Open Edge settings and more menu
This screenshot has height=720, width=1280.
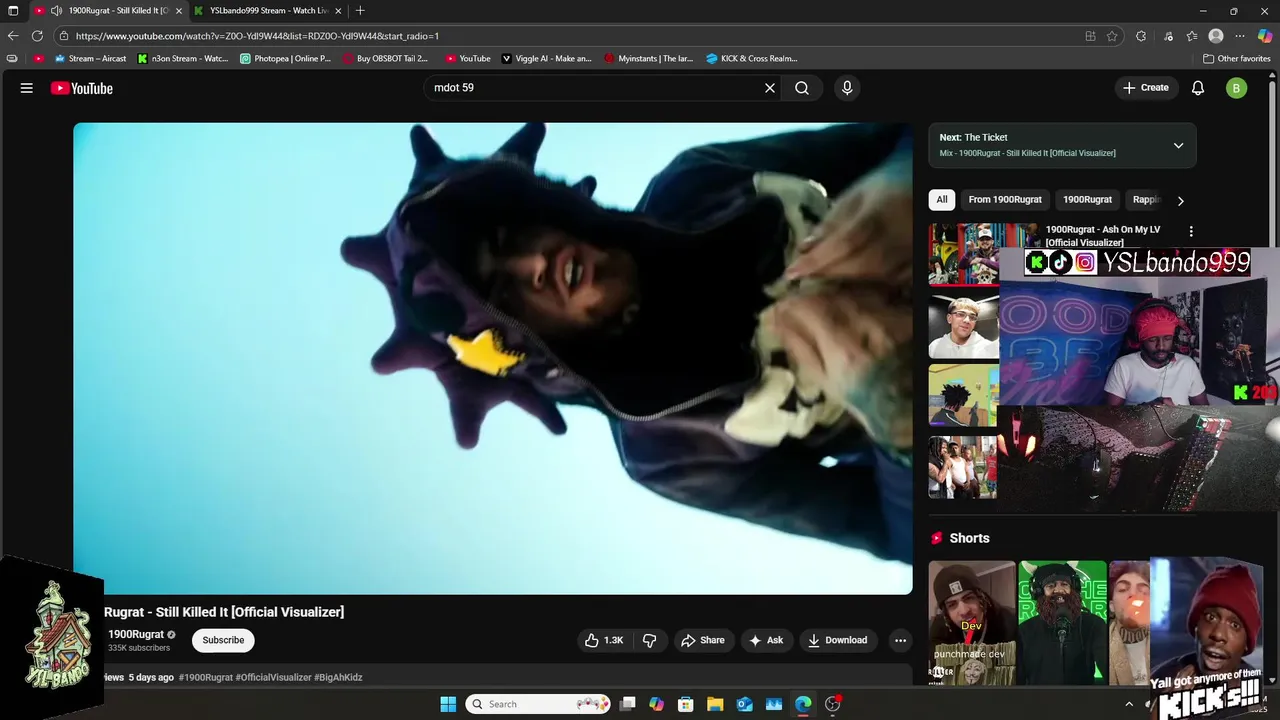click(1240, 36)
